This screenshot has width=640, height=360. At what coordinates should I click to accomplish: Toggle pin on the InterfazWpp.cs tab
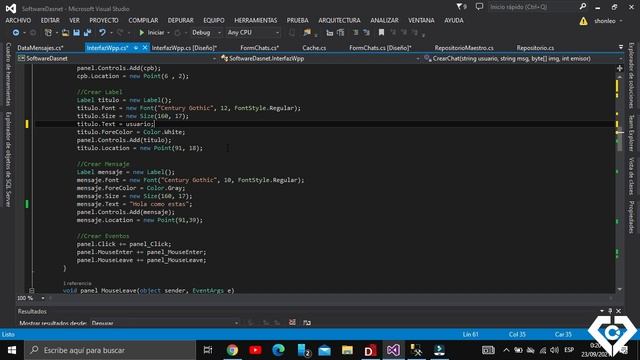coord(136,48)
